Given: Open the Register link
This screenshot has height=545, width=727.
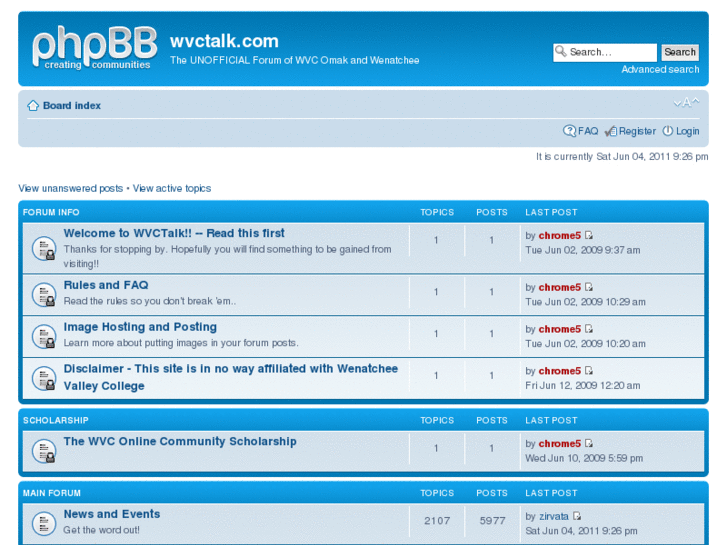Looking at the screenshot, I should click(637, 131).
